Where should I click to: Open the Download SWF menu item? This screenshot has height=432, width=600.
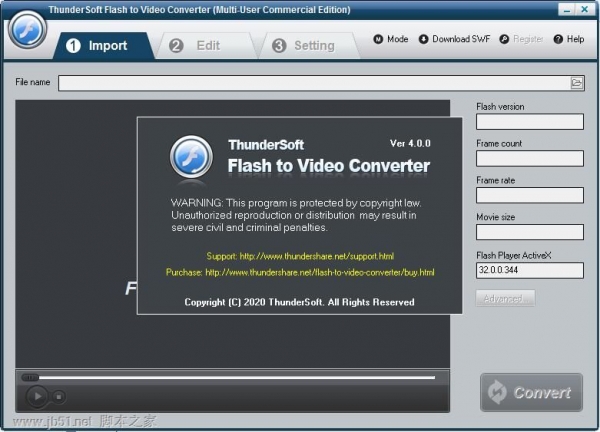coord(454,39)
